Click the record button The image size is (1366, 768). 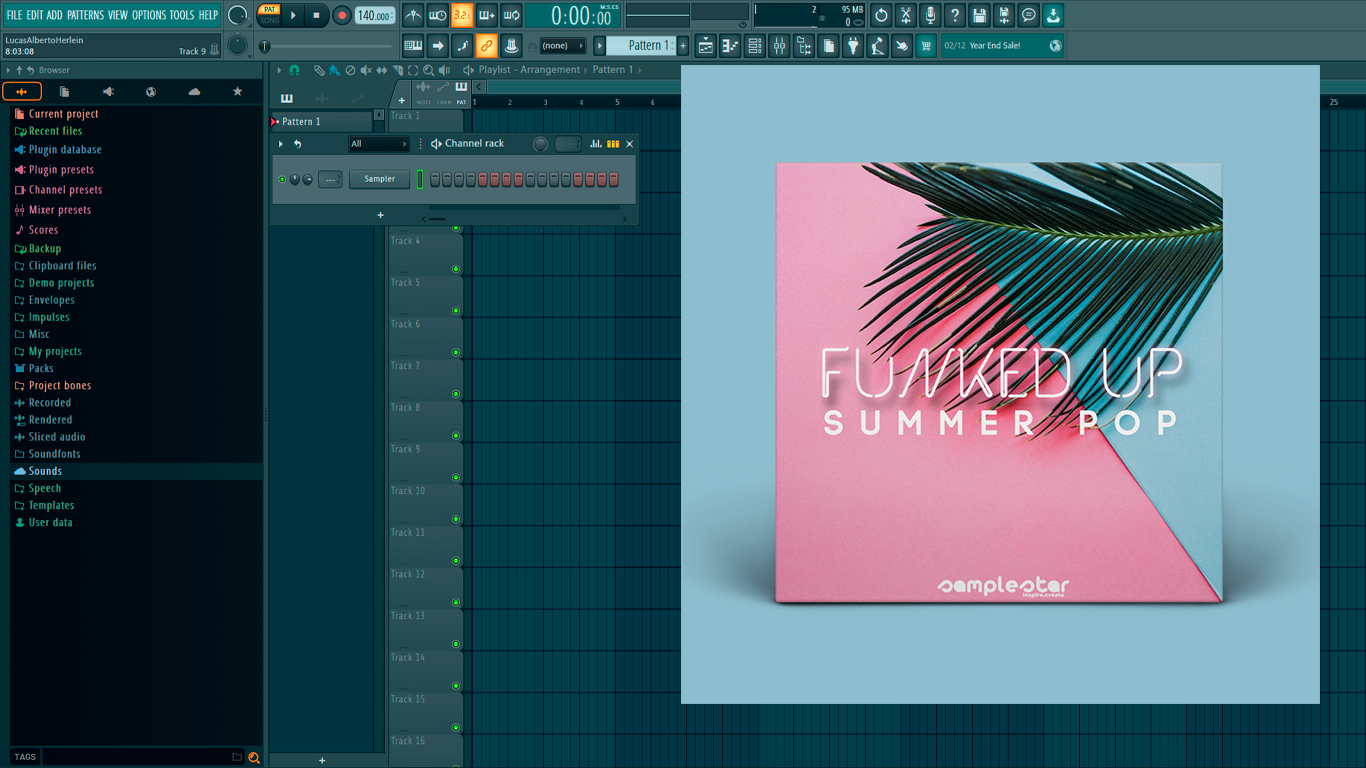(x=342, y=15)
